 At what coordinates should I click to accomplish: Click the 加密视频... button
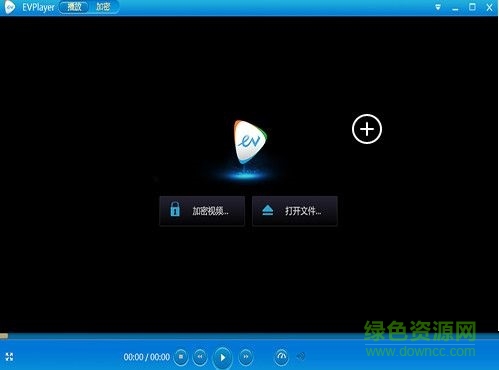click(202, 211)
